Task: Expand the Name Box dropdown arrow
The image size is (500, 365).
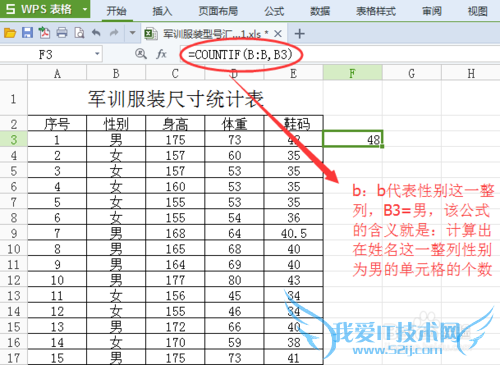Action: point(97,54)
